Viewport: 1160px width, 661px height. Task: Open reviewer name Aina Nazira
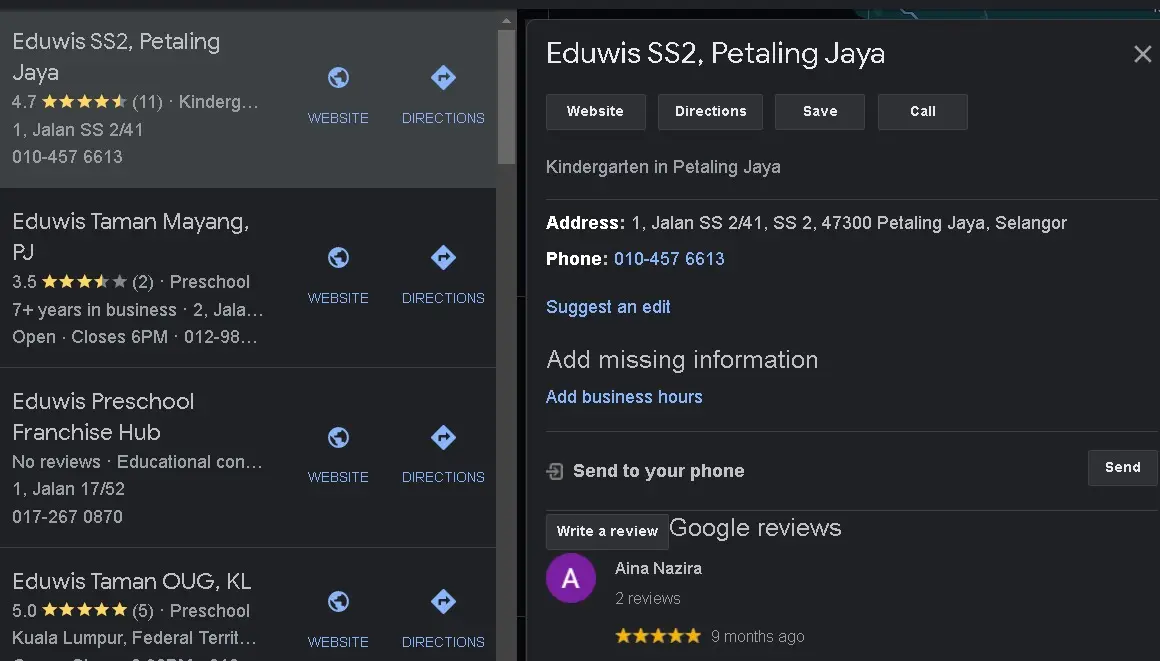[x=658, y=568]
